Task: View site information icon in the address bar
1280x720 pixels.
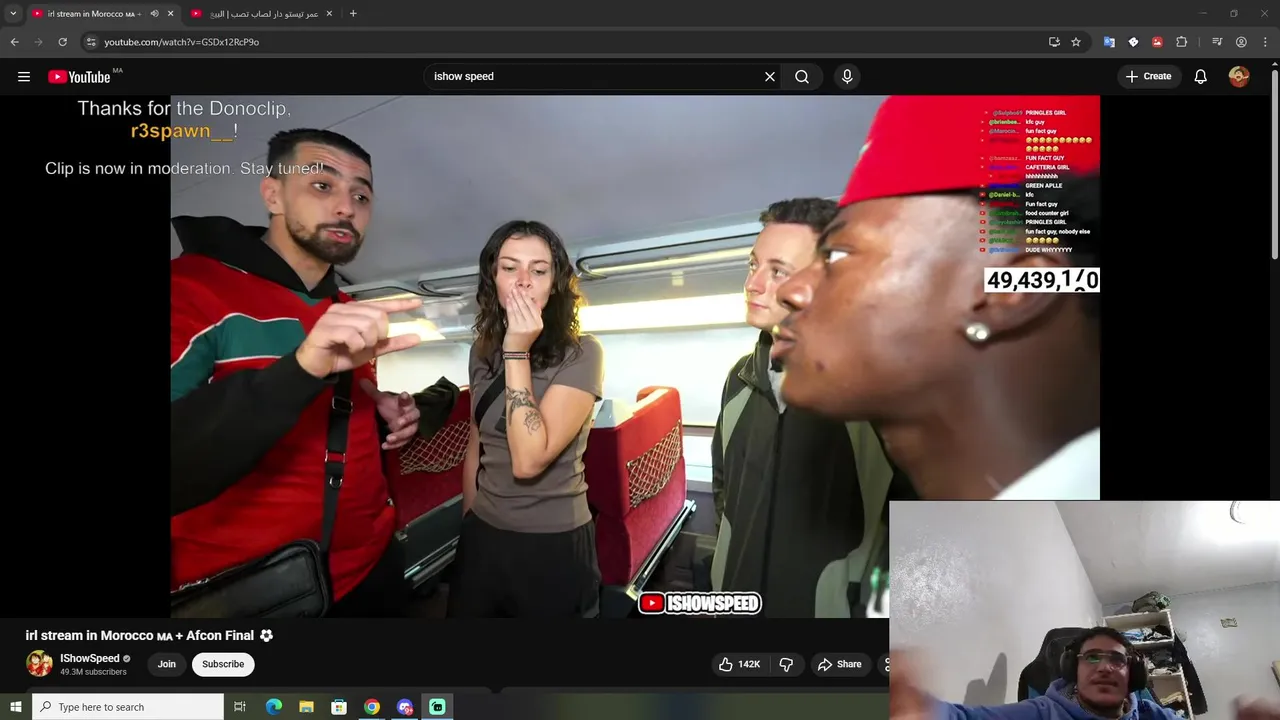Action: click(91, 42)
